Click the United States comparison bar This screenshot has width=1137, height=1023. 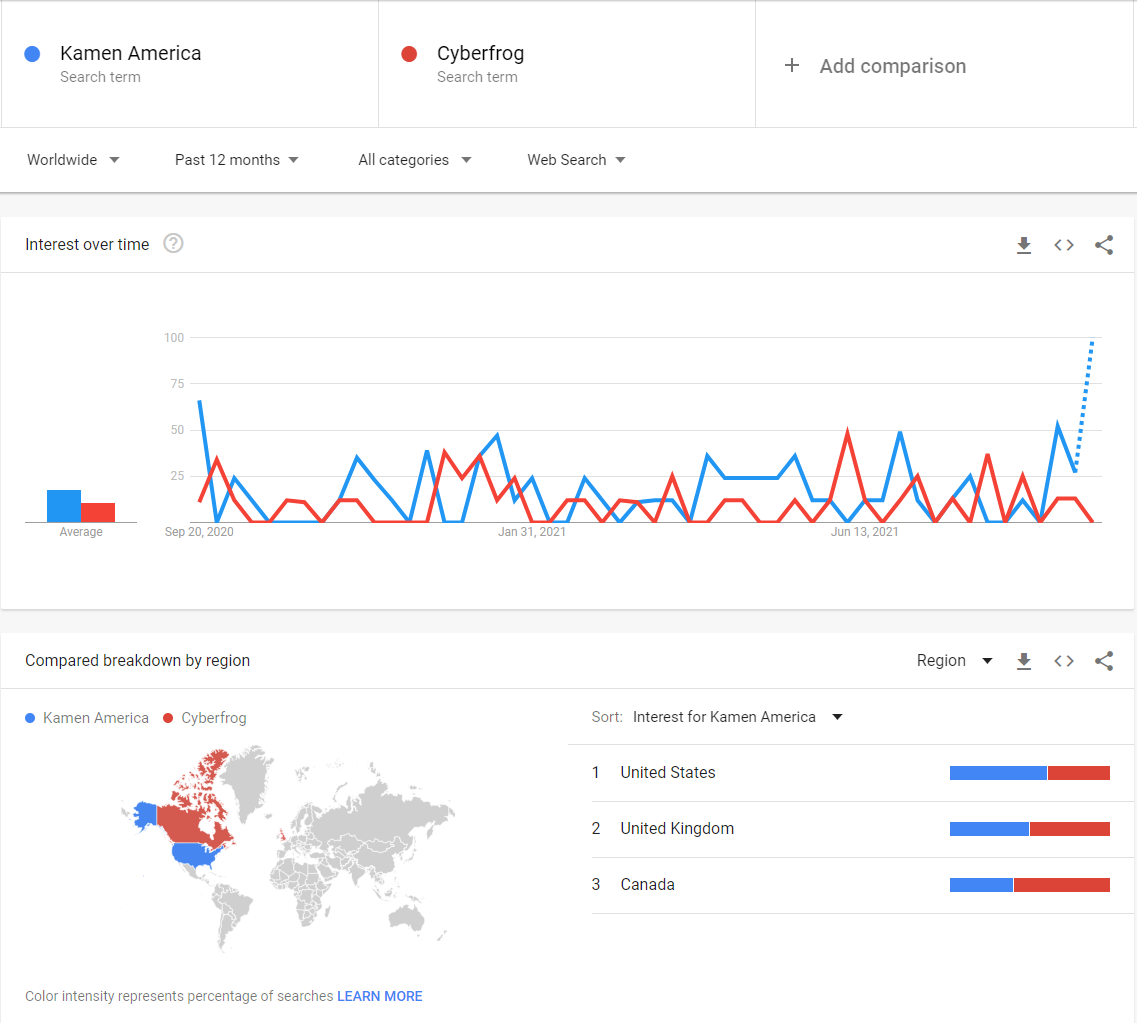1030,773
